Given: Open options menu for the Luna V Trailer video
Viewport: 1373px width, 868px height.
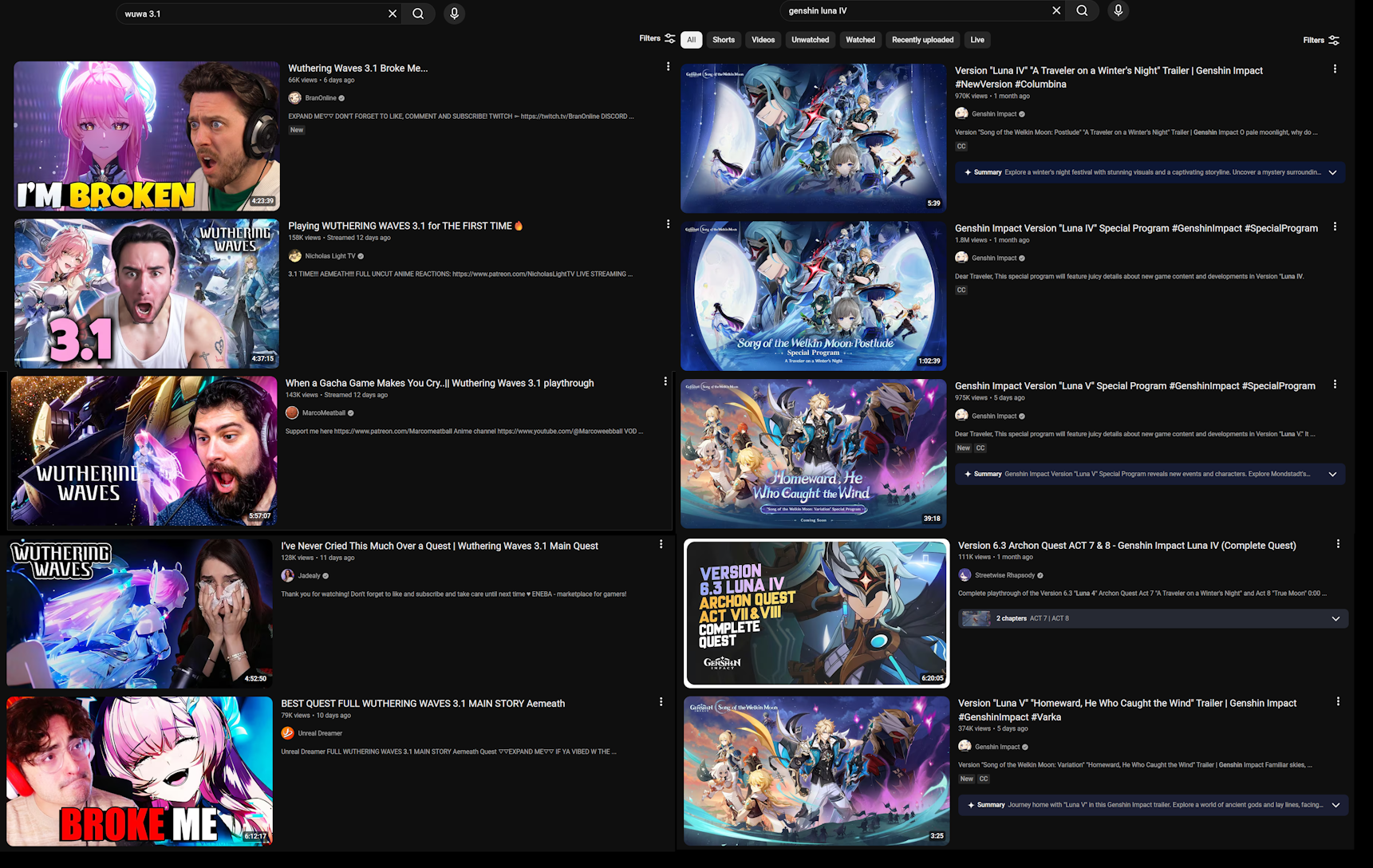Looking at the screenshot, I should (x=1338, y=702).
